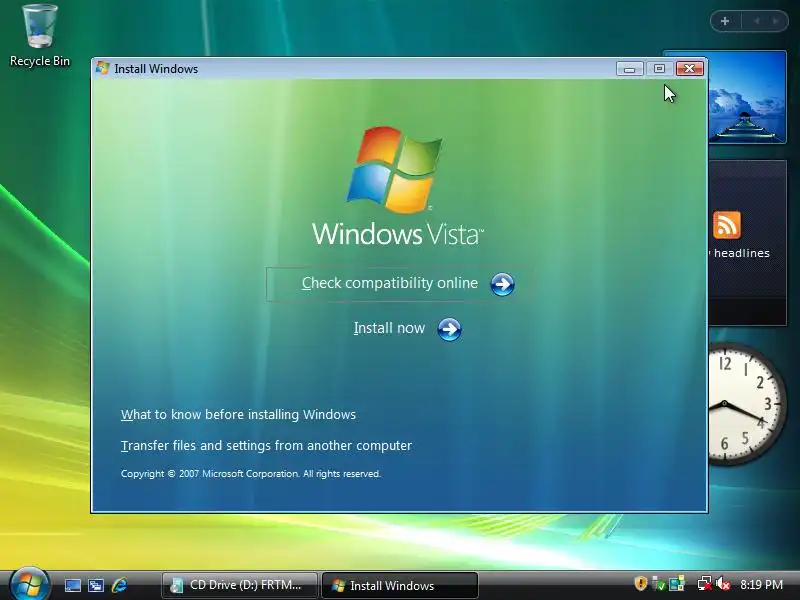This screenshot has width=800, height=600.
Task: Open the Recycle Bin desktop icon
Action: 40,36
